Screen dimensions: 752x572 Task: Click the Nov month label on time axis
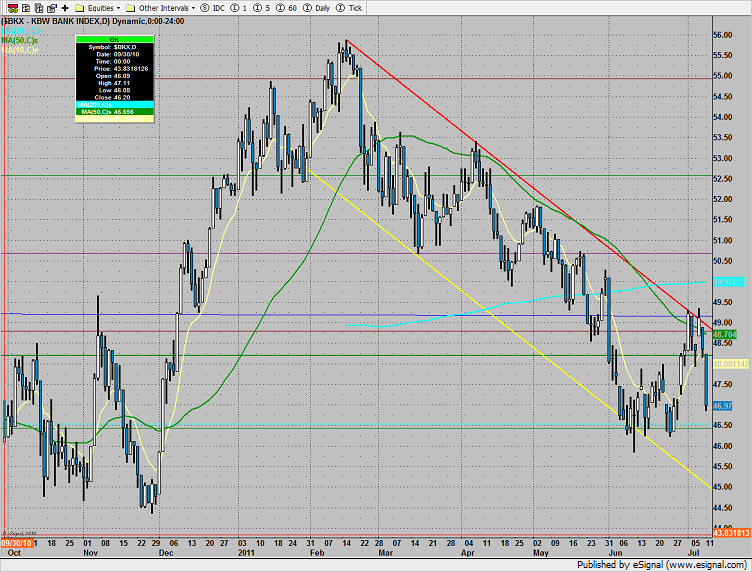(x=91, y=553)
